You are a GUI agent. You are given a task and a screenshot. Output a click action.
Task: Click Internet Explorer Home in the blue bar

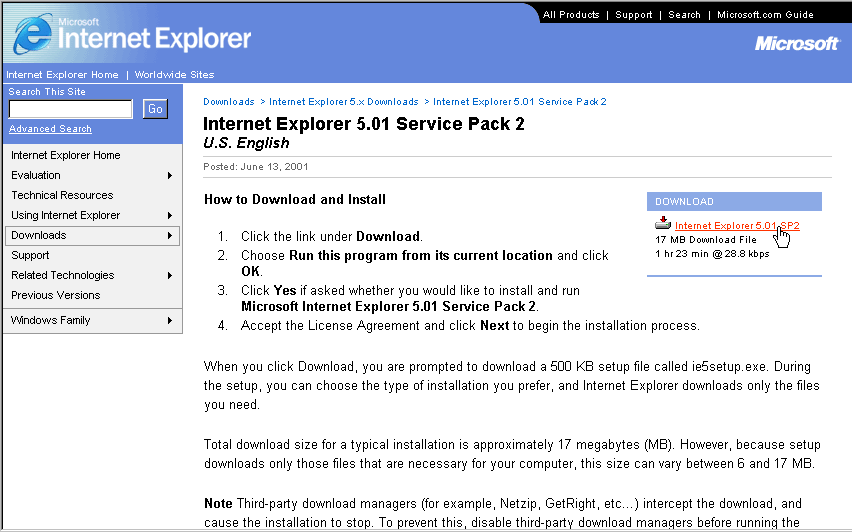(x=62, y=75)
